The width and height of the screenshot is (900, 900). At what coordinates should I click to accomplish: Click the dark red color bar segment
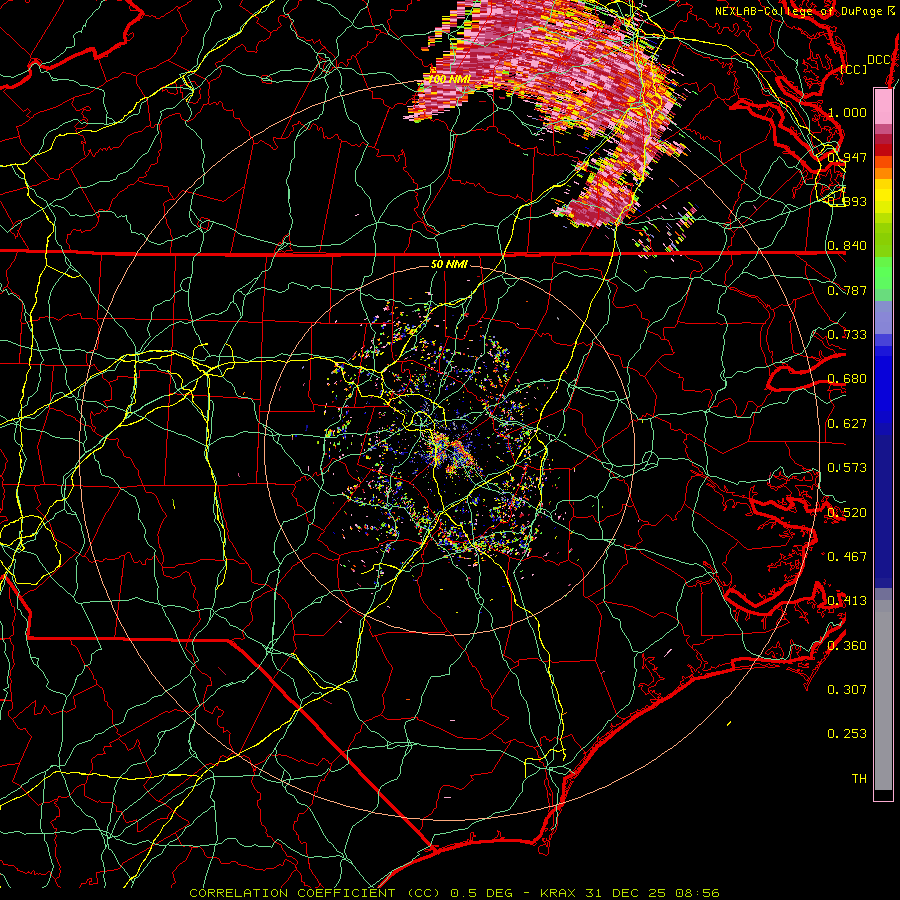(x=883, y=149)
